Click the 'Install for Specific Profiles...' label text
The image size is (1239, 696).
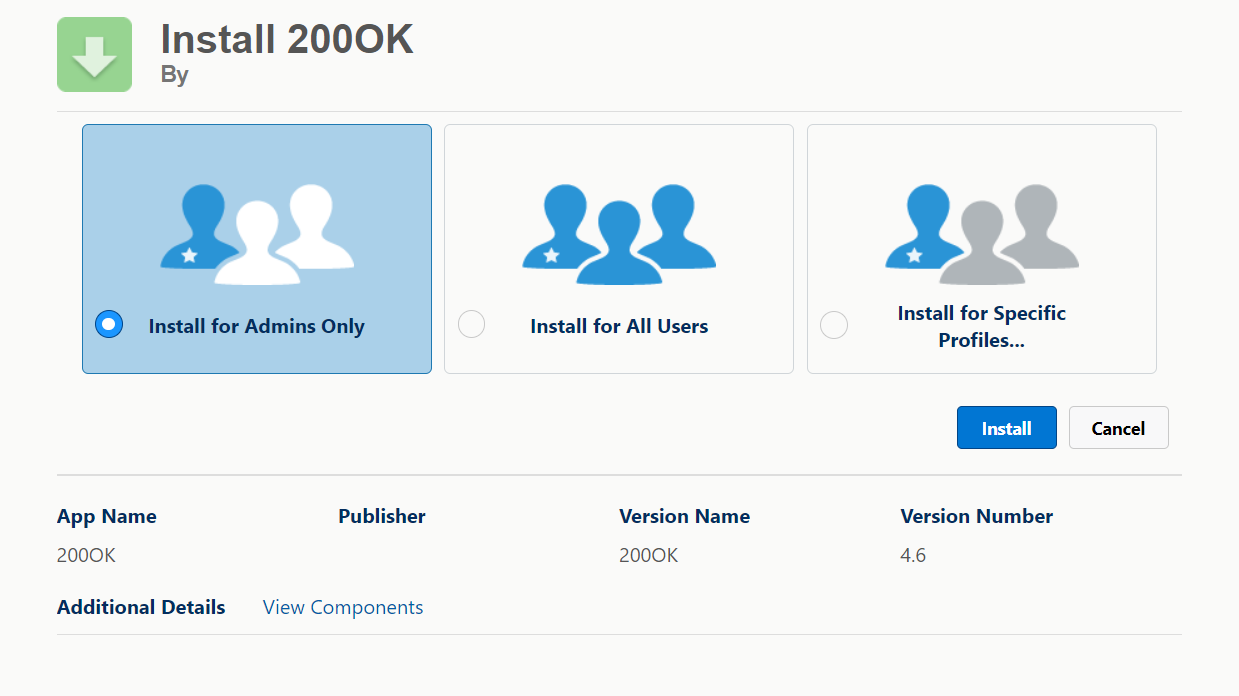pos(981,326)
